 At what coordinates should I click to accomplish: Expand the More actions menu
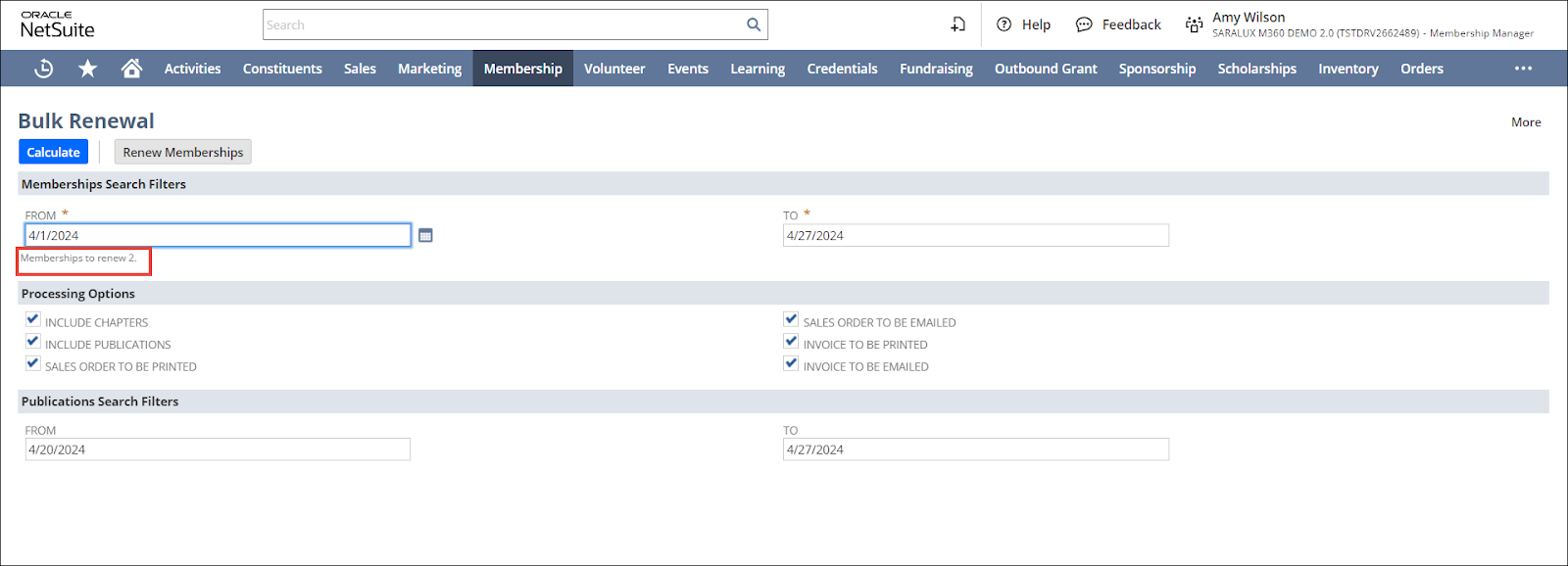click(x=1525, y=122)
